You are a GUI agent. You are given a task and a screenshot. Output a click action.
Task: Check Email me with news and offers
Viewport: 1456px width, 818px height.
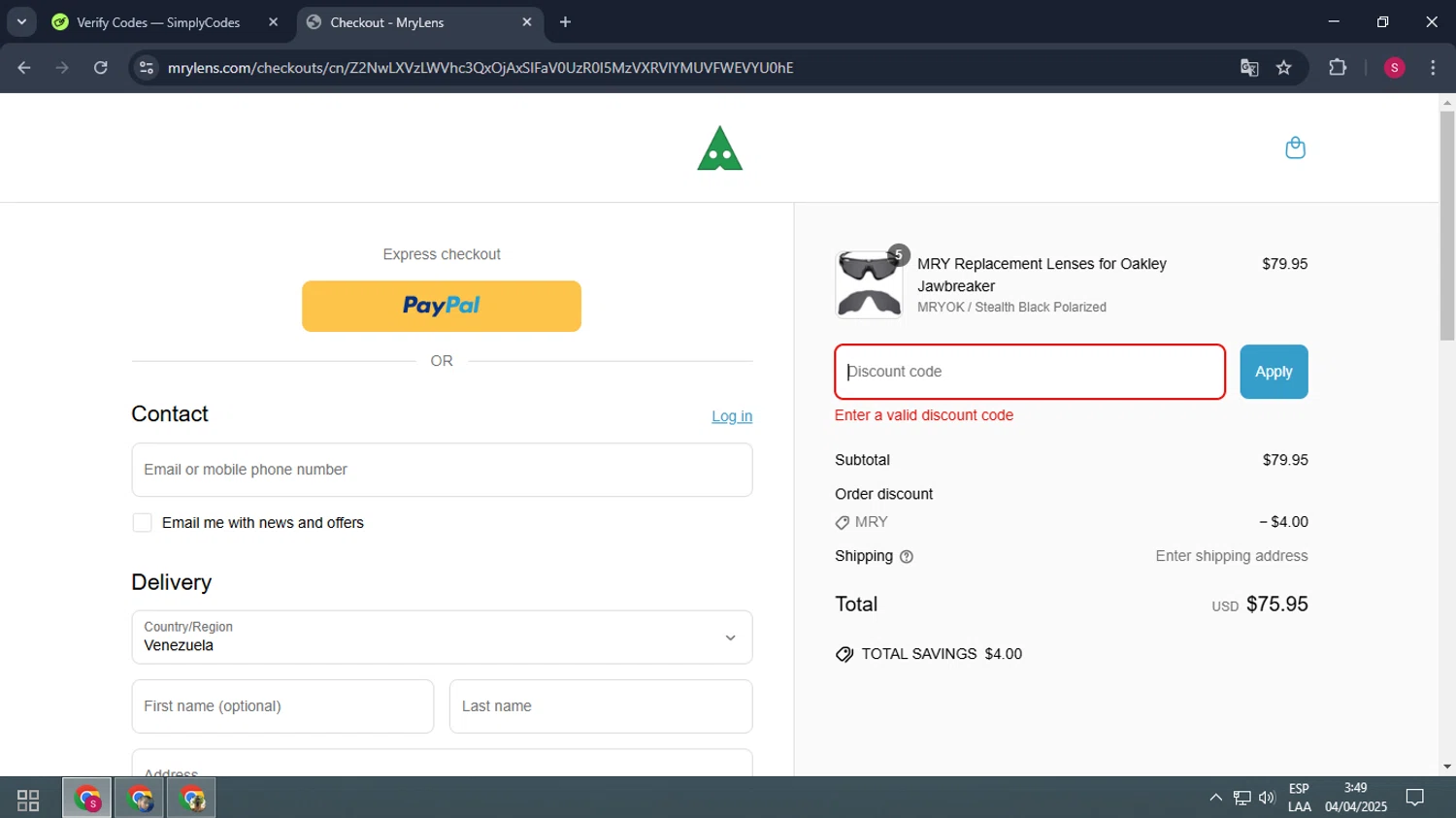142,523
